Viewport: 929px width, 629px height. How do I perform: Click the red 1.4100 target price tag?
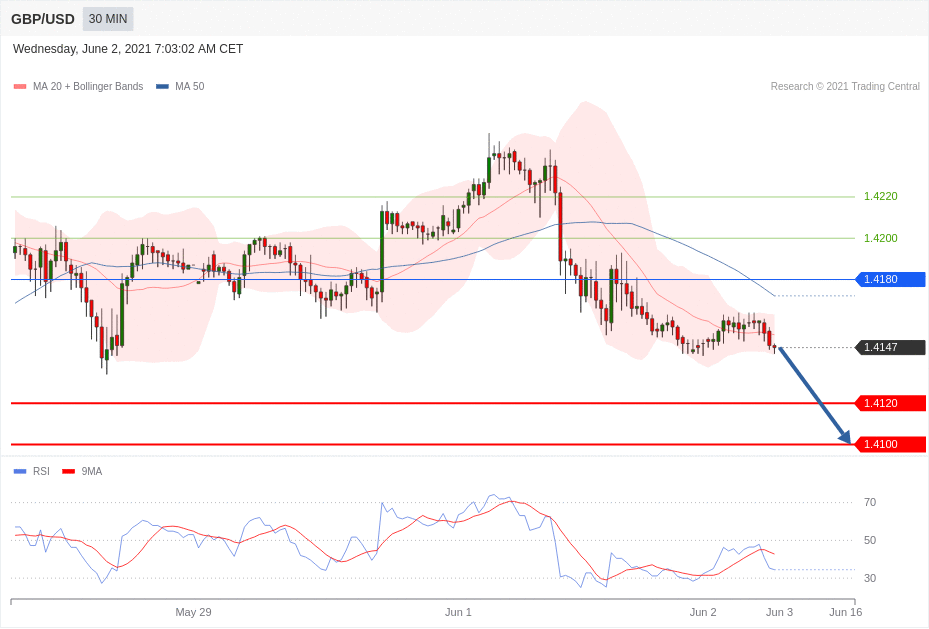(890, 444)
